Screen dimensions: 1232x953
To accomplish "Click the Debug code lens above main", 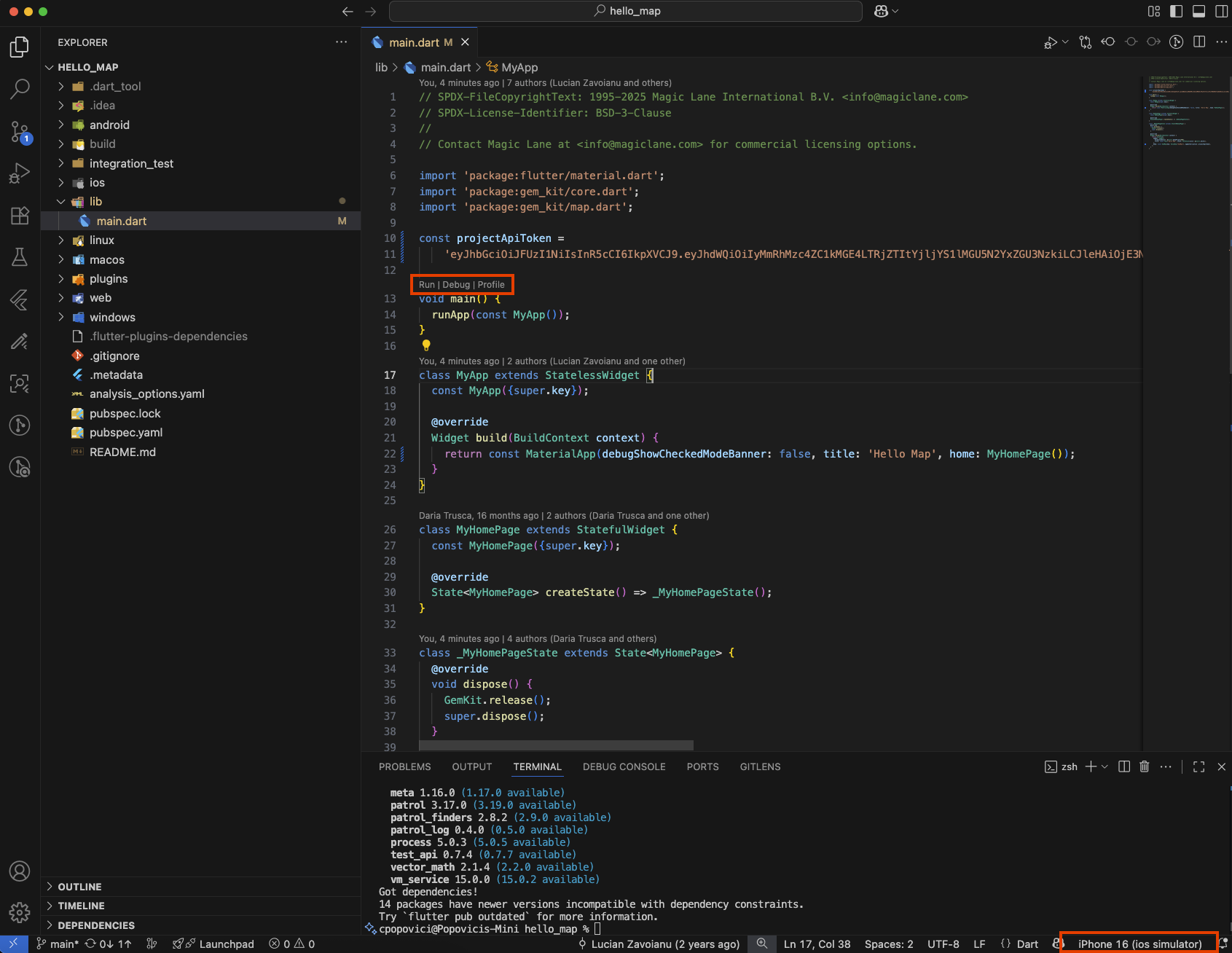I will click(456, 285).
